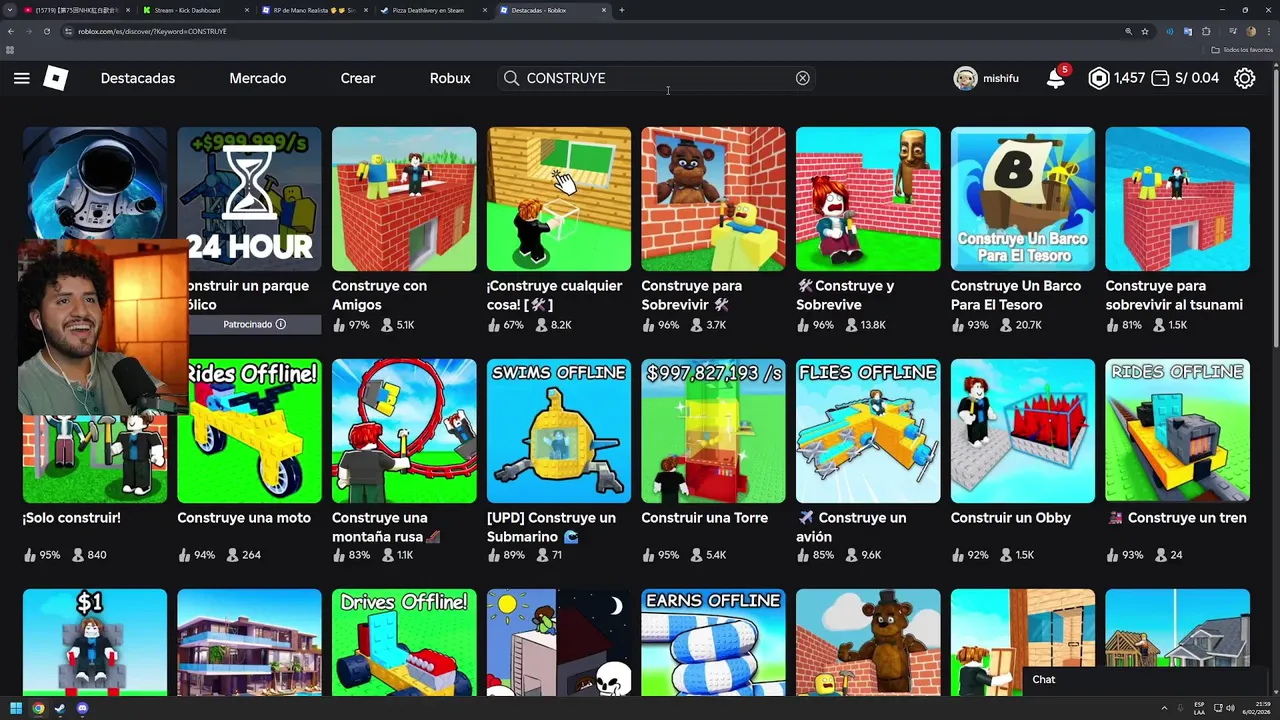1280x720 pixels.
Task: Open the volume control in system tray
Action: tap(1231, 708)
